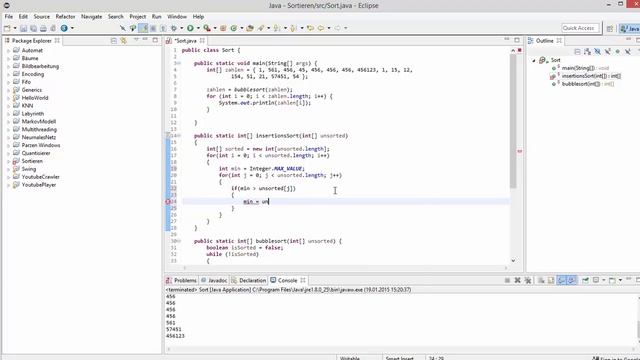Open Package Explorer view menu arrow

point(136,40)
